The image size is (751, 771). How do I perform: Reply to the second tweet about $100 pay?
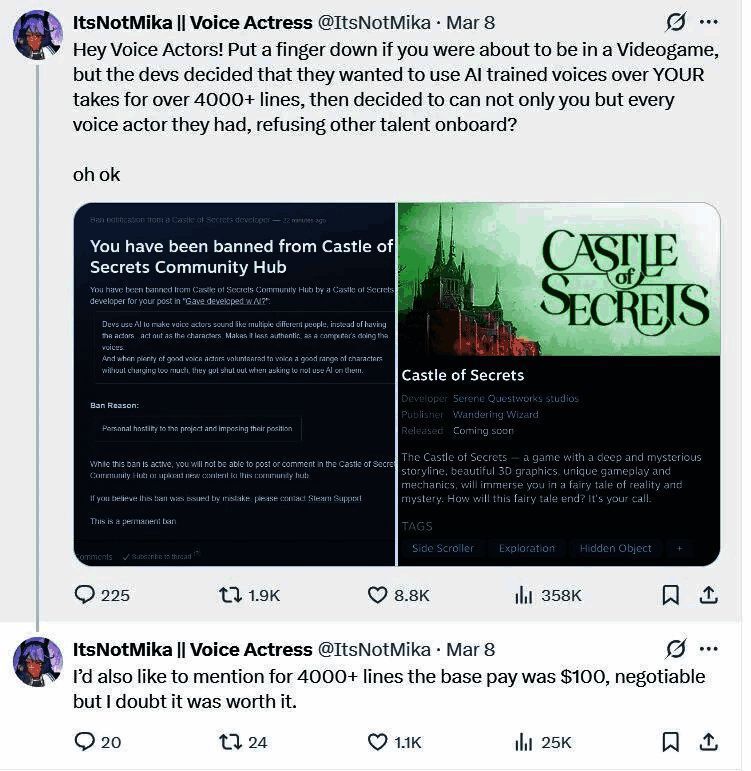85,742
